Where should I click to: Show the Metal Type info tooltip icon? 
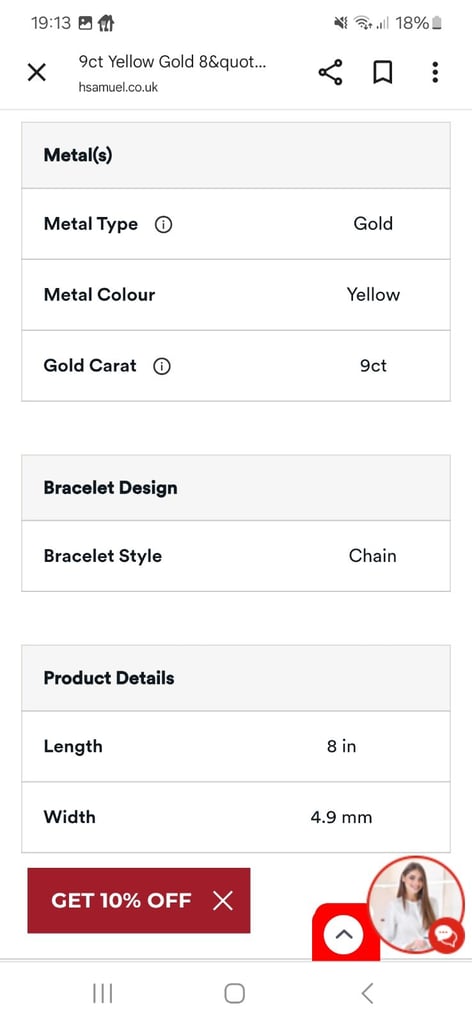tap(163, 225)
